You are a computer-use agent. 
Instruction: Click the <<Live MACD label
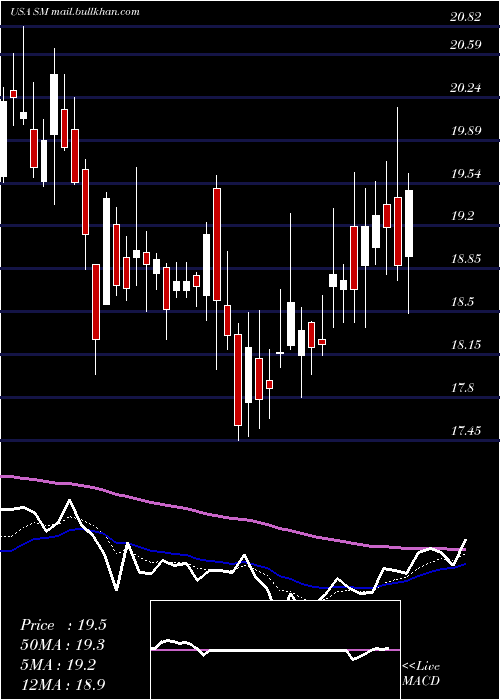click(x=421, y=673)
